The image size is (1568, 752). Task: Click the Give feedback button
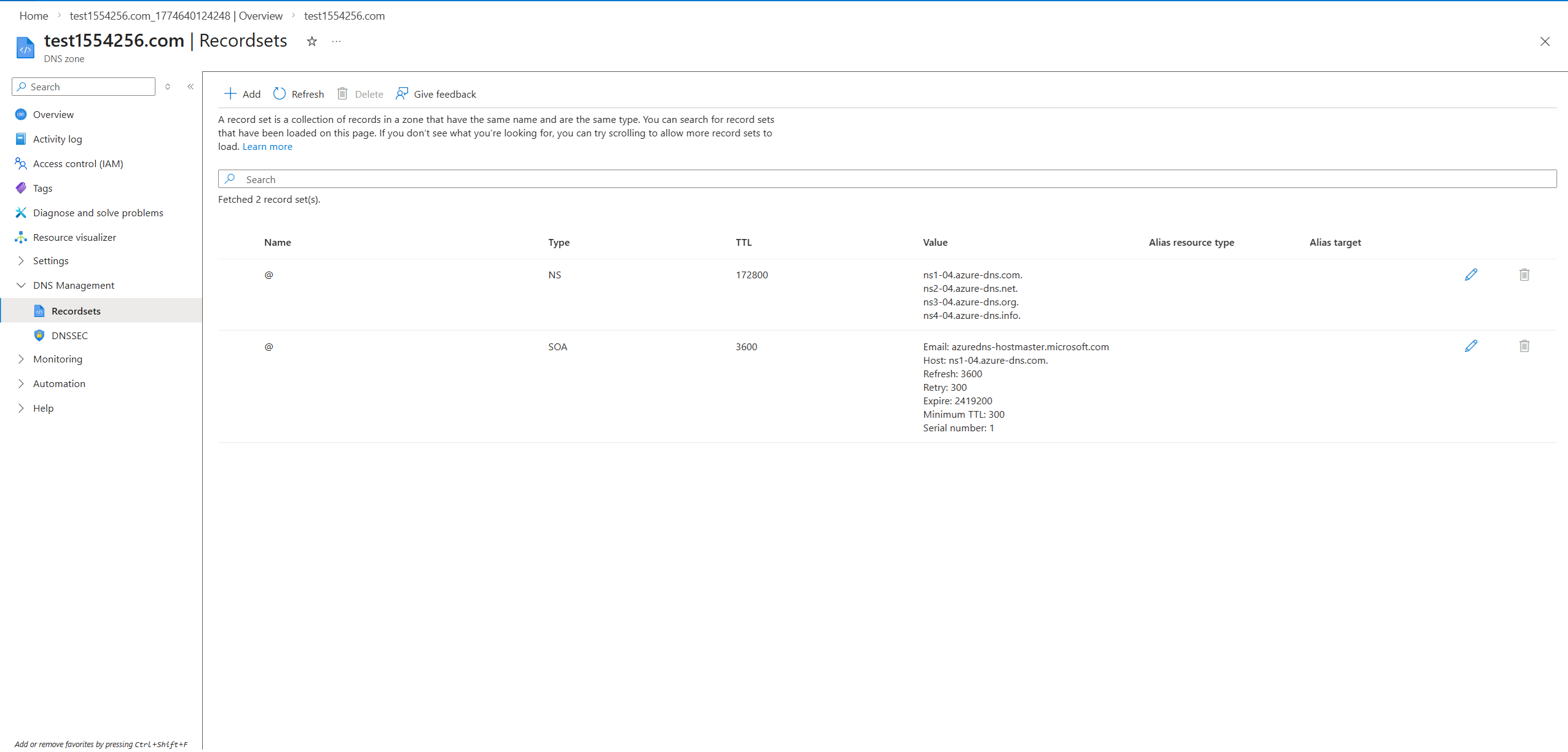436,93
